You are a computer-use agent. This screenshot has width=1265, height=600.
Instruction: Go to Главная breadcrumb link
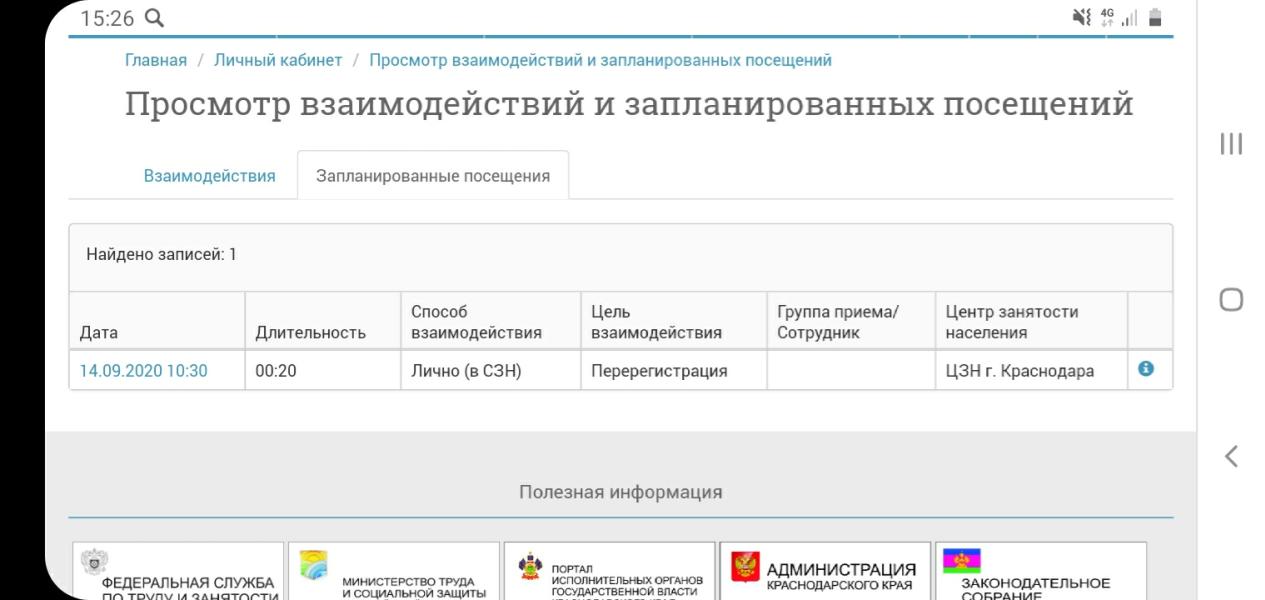pyautogui.click(x=156, y=60)
